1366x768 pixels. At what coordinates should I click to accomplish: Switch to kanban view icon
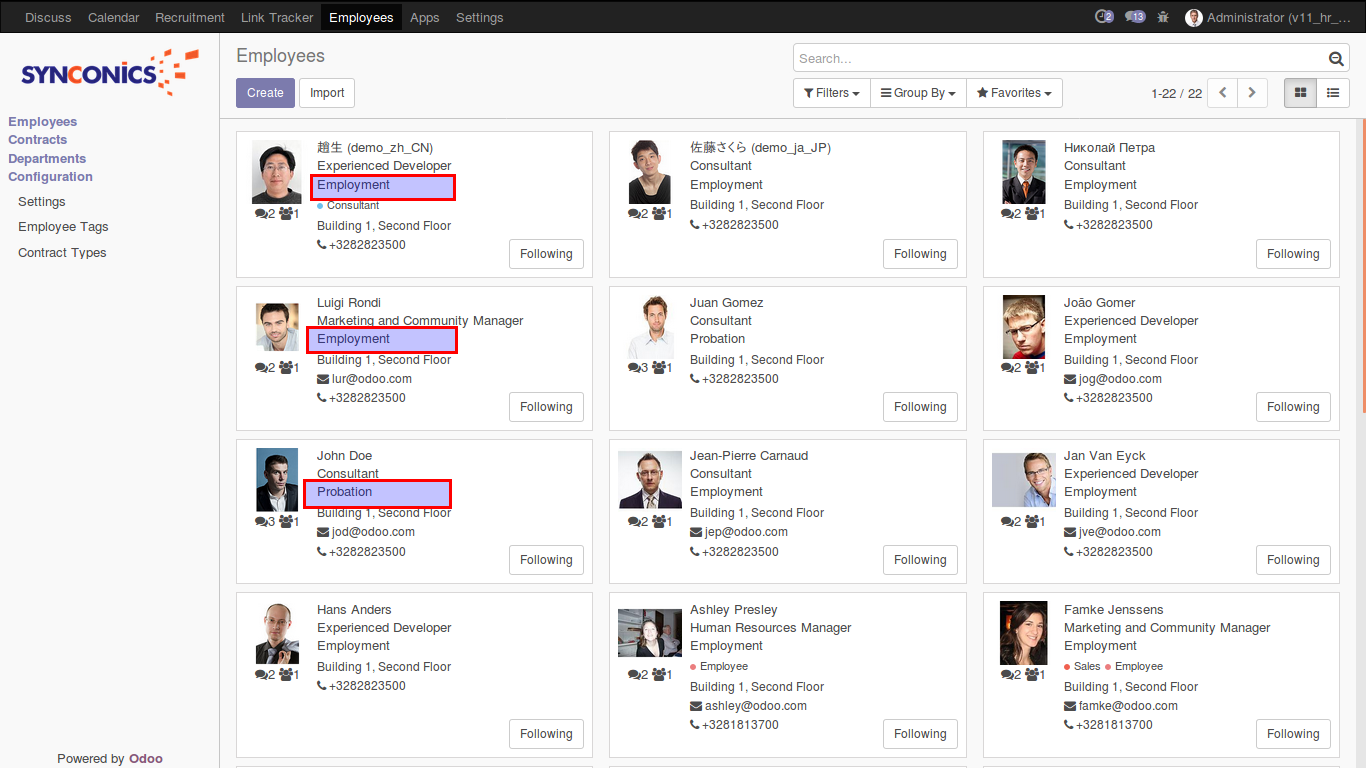point(1300,93)
